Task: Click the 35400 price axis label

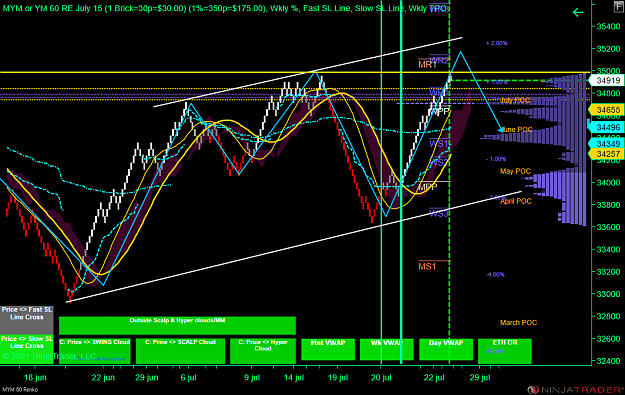Action: pyautogui.click(x=608, y=27)
